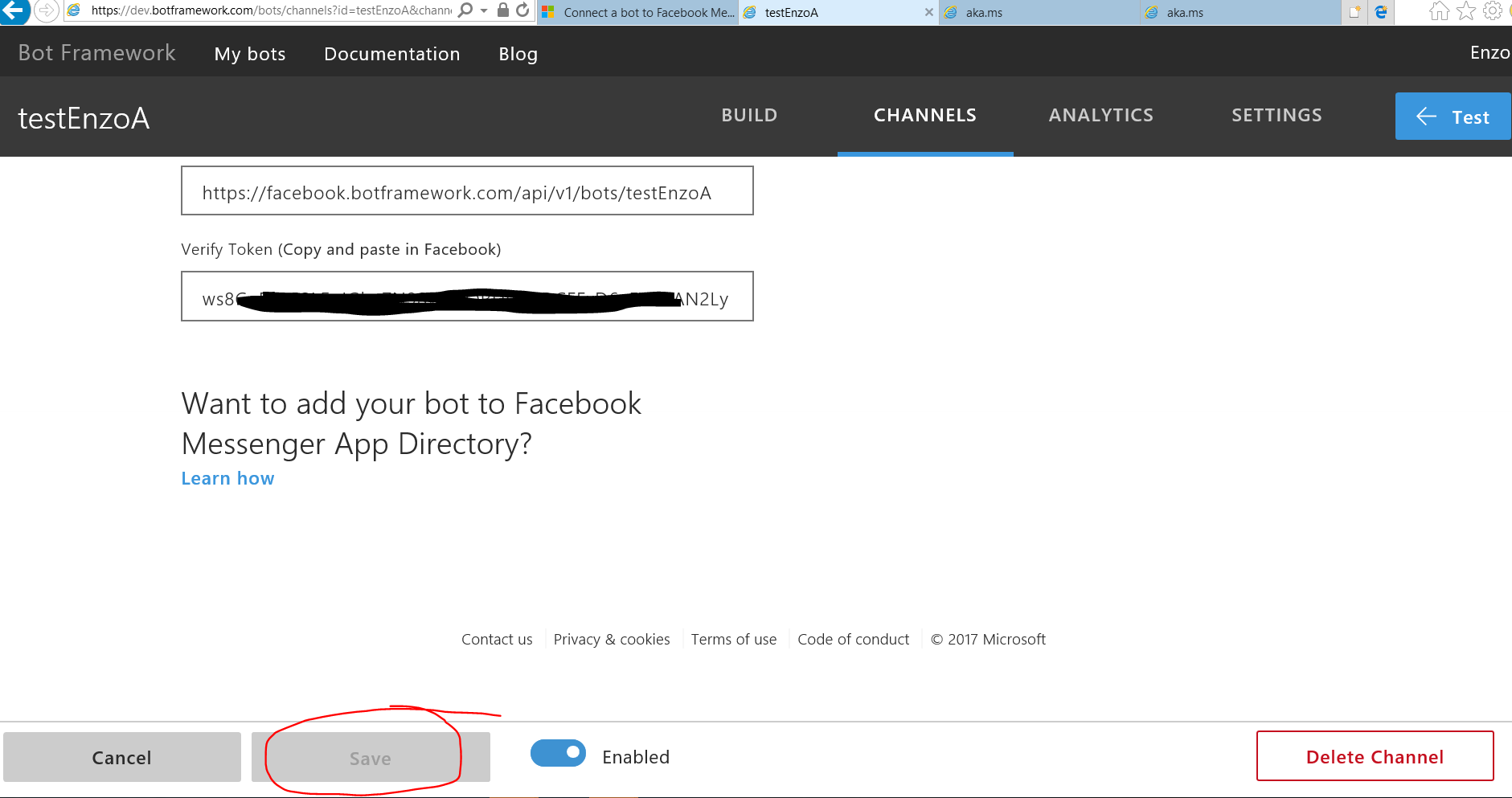The height and width of the screenshot is (798, 1512).
Task: Click the Save button
Action: click(371, 758)
